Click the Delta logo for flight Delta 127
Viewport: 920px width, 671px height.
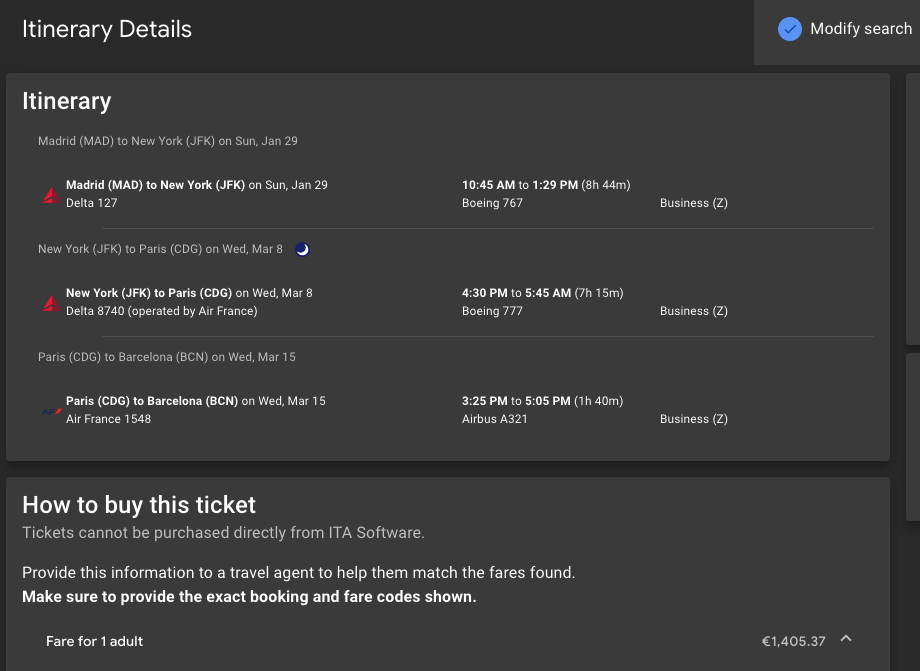pos(52,195)
